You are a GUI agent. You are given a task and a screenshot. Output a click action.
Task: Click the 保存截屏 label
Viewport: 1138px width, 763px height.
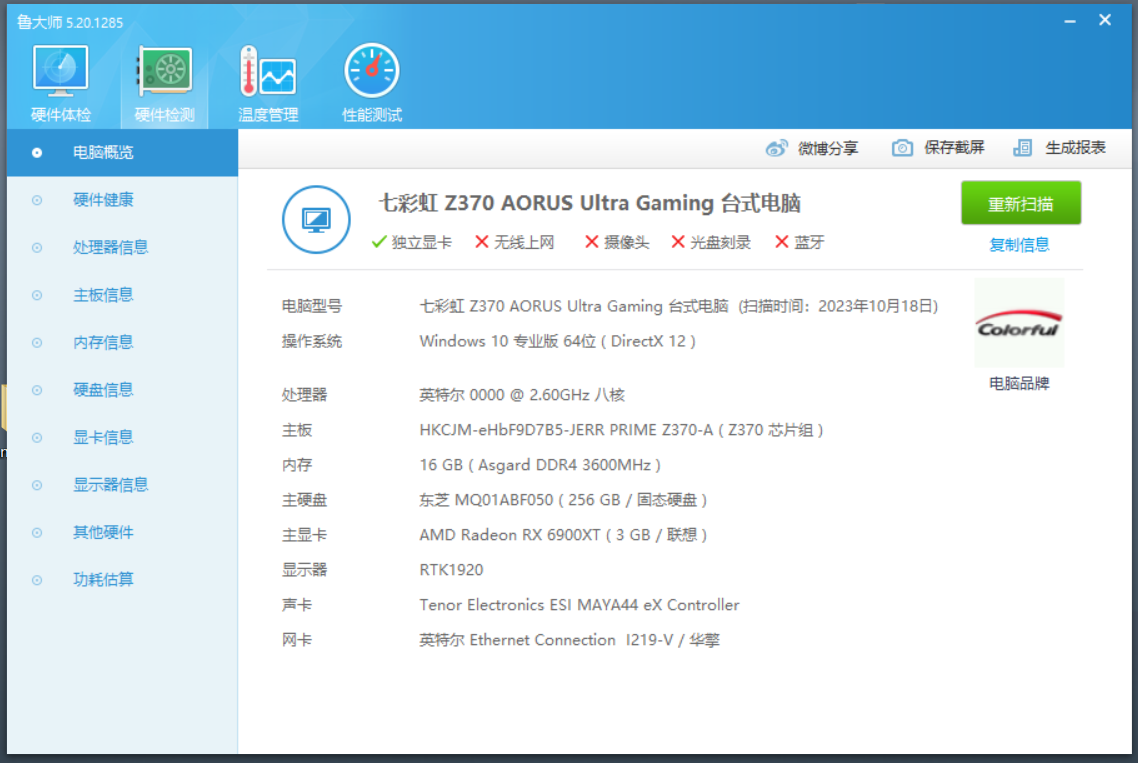[954, 148]
